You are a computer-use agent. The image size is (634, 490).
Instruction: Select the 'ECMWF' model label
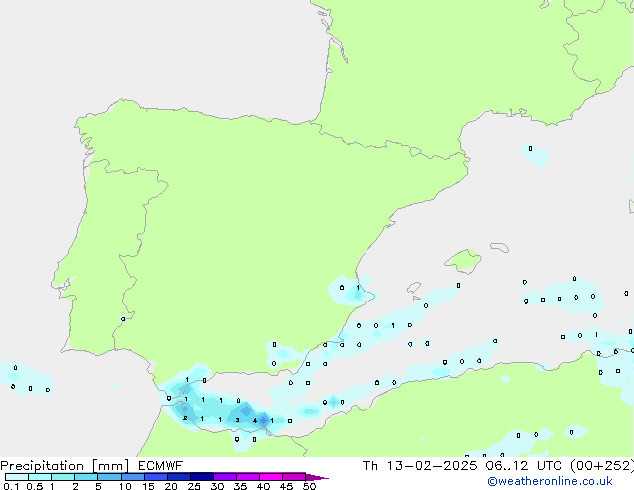[161, 466]
